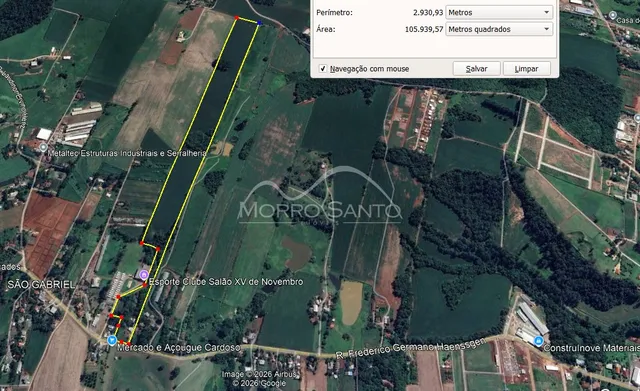This screenshot has width=640, height=391.
Task: Click the perimeter value 2.930,93
Action: 428,13
